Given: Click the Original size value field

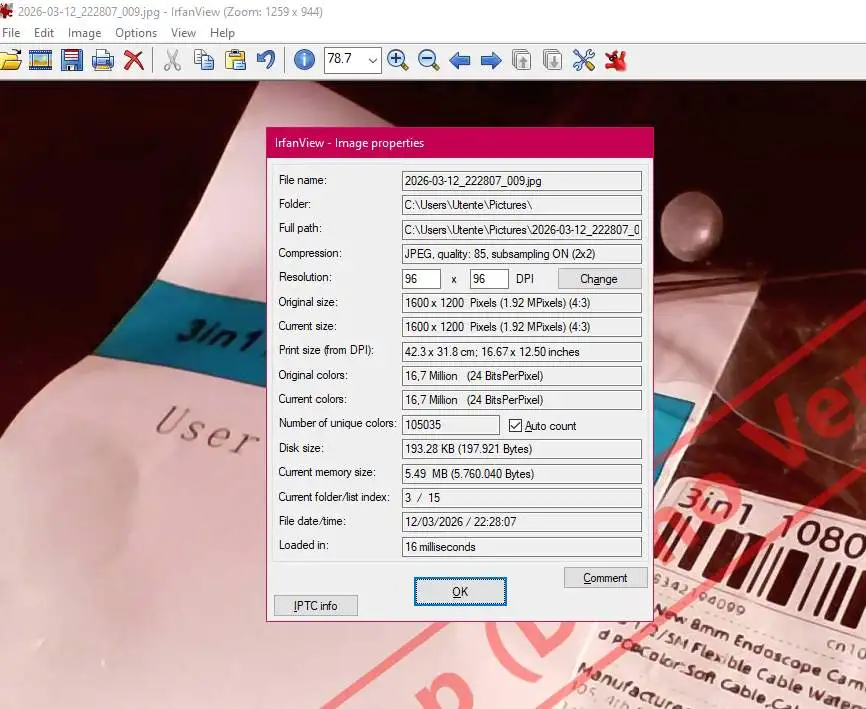Looking at the screenshot, I should pos(521,303).
